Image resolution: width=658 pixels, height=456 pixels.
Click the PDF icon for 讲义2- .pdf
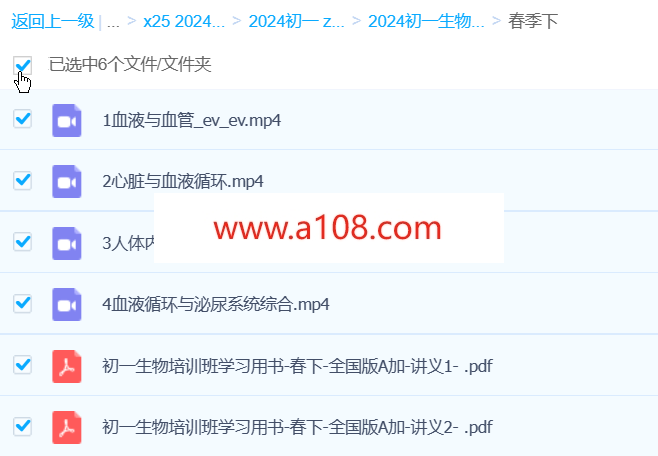(x=67, y=427)
